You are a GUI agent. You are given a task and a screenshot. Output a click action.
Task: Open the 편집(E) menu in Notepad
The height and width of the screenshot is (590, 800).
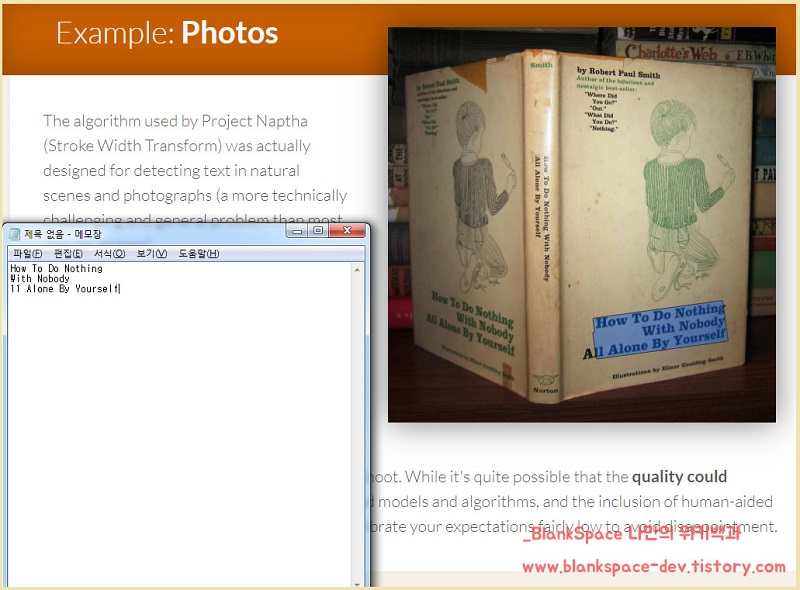(x=68, y=254)
